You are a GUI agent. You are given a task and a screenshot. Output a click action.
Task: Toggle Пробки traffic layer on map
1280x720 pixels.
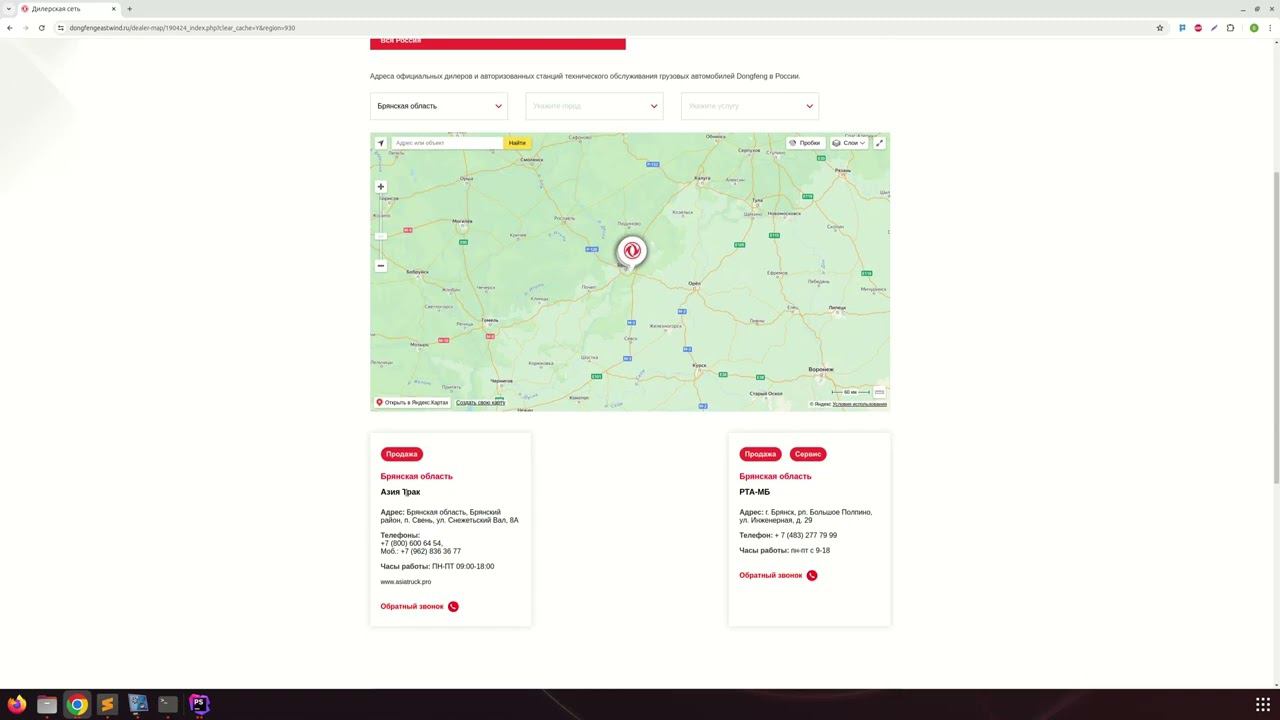[805, 143]
